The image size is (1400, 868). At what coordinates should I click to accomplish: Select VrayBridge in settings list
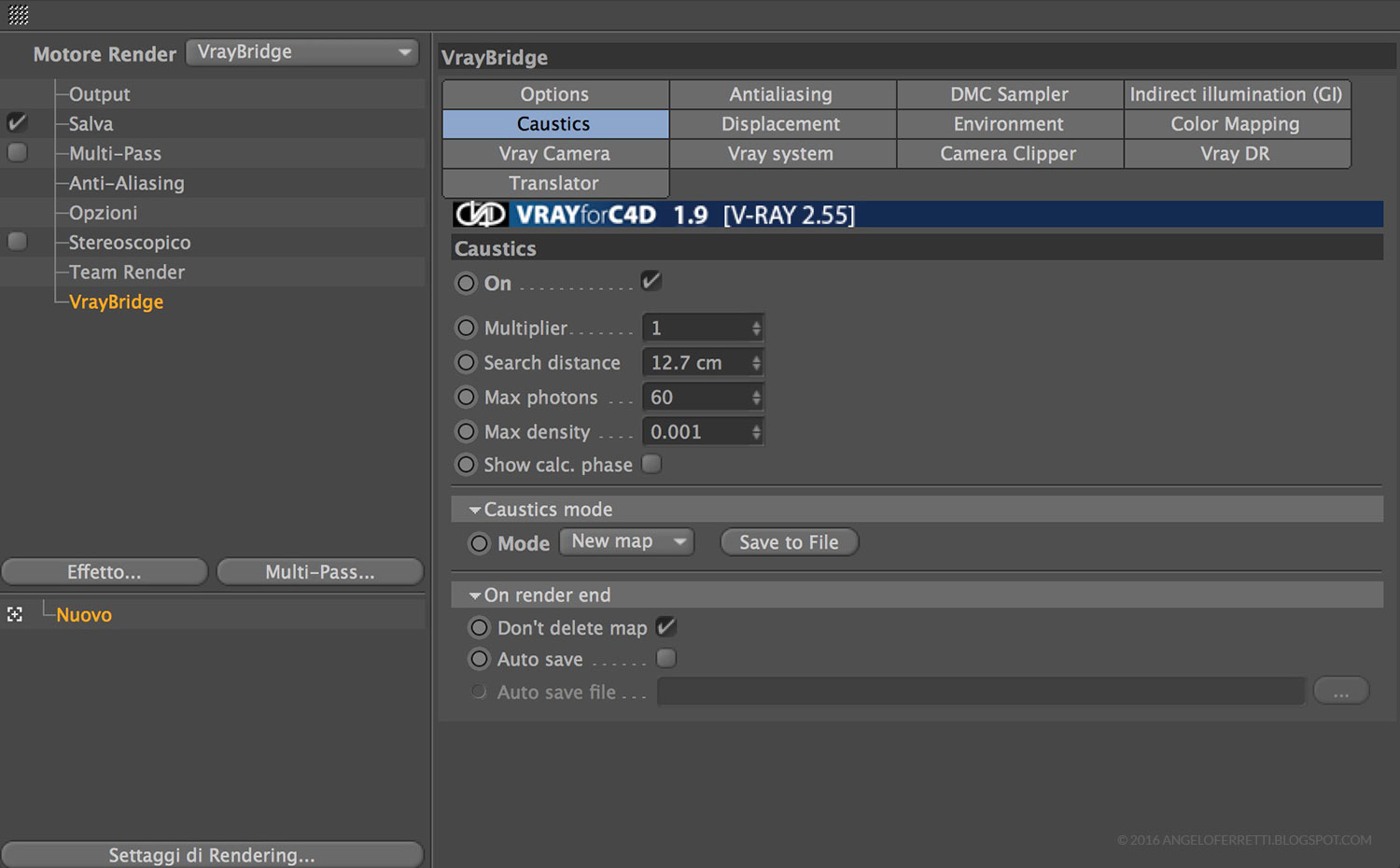coord(116,302)
